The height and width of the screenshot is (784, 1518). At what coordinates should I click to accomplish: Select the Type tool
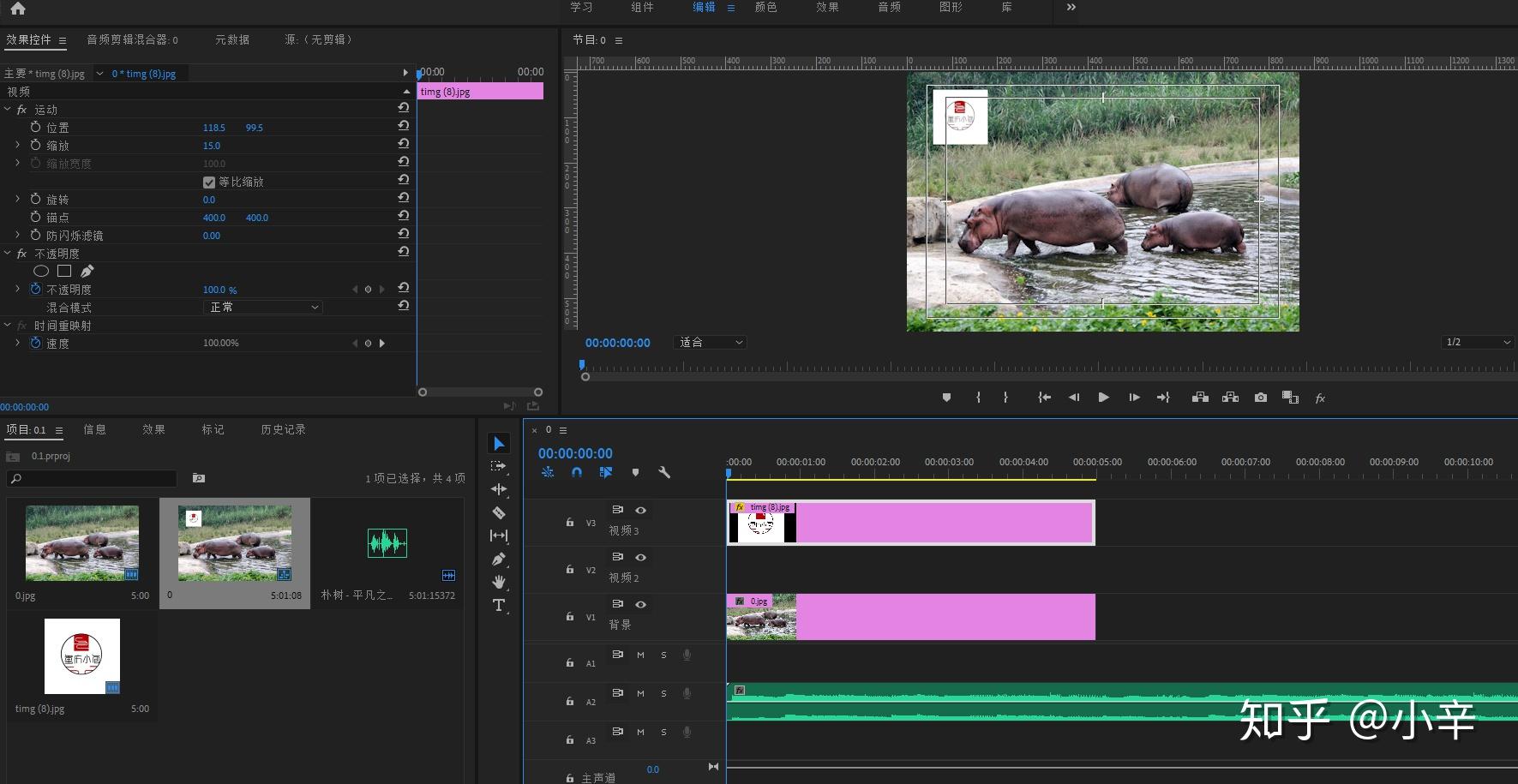tap(499, 605)
